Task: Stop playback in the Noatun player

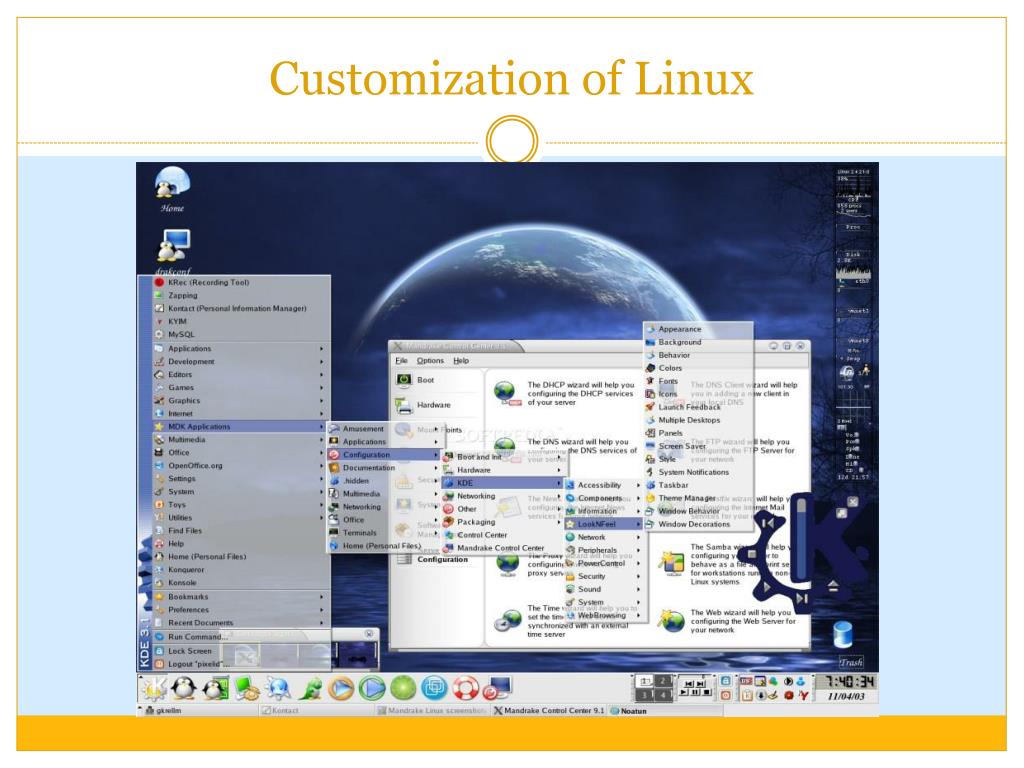Action: (x=752, y=554)
